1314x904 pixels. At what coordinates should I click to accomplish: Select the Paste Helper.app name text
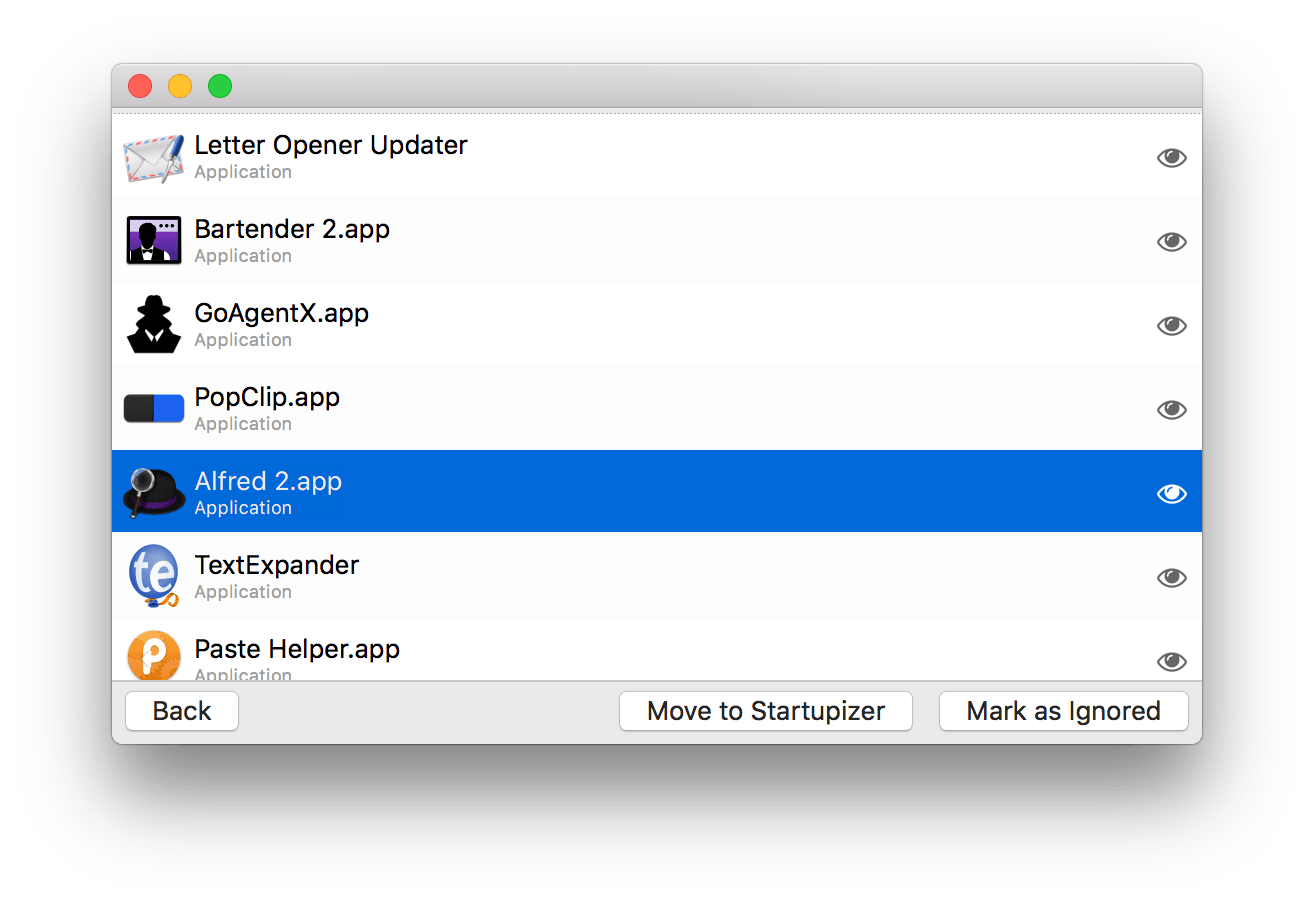[x=297, y=649]
